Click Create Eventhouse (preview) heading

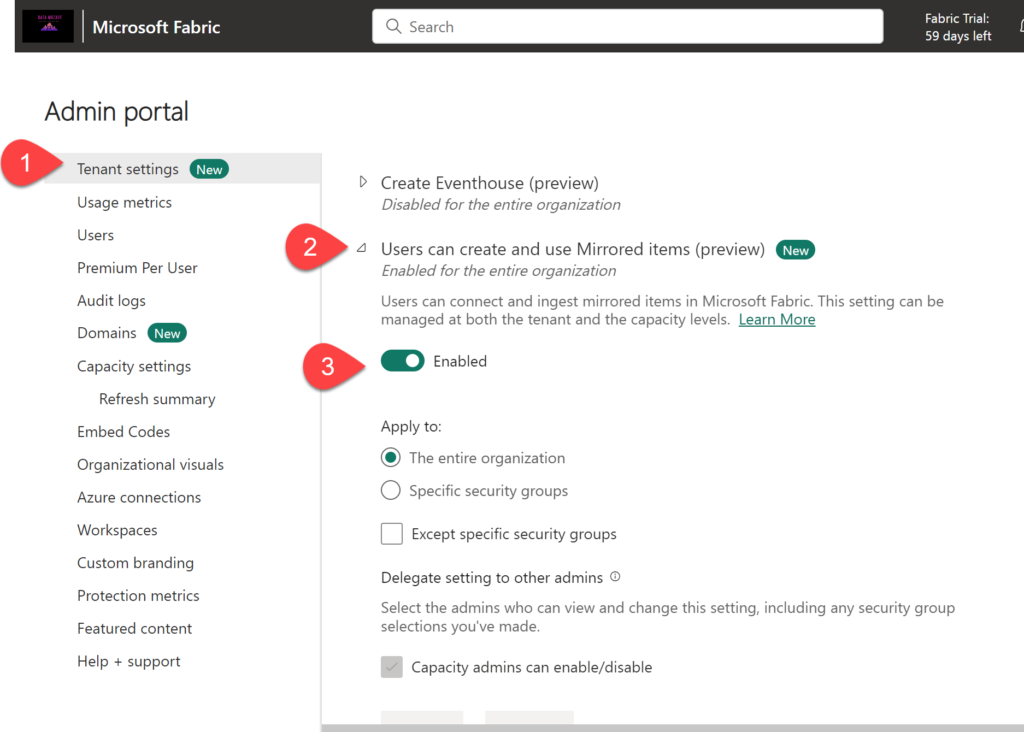click(x=490, y=183)
